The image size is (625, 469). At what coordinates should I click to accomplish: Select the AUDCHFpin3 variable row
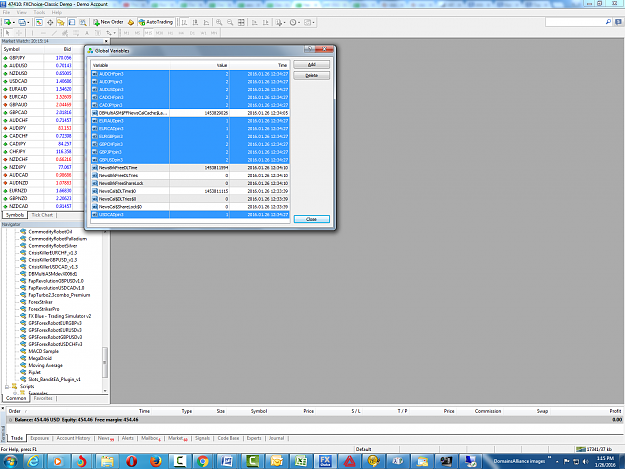tap(190, 74)
